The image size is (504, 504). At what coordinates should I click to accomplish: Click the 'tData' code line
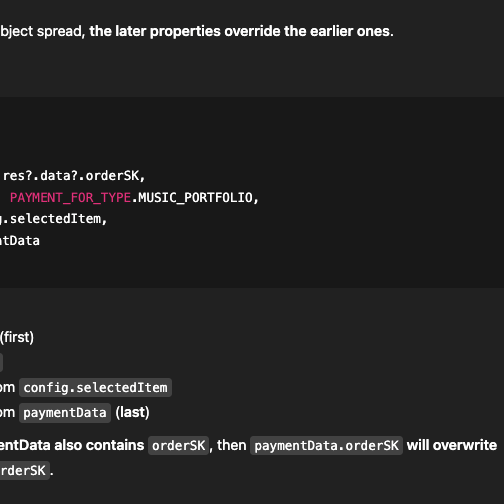[20, 241]
